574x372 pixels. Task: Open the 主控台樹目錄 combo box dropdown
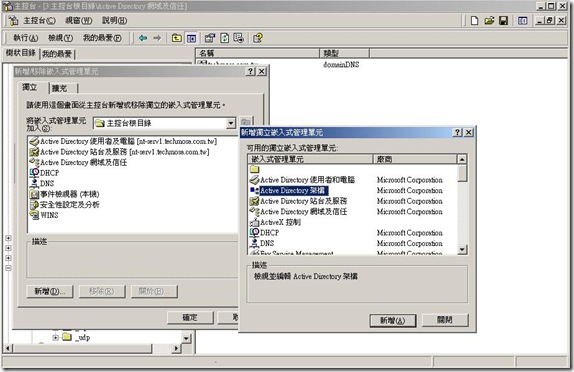(231, 123)
